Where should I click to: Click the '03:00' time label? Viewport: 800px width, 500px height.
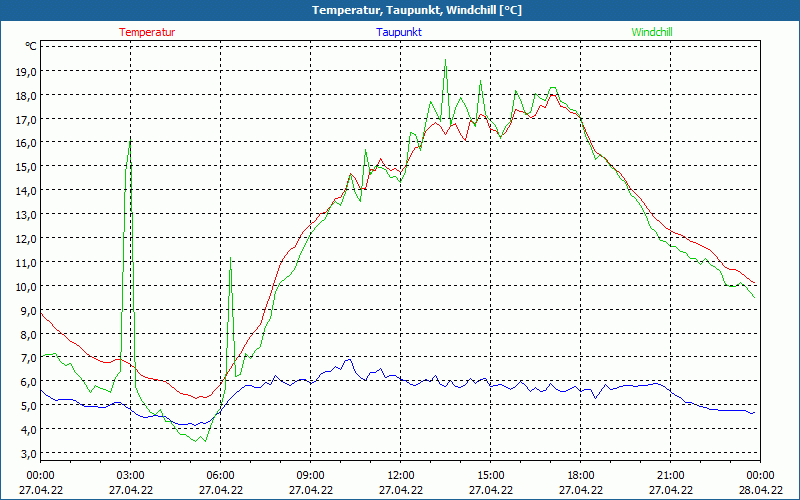tap(131, 476)
